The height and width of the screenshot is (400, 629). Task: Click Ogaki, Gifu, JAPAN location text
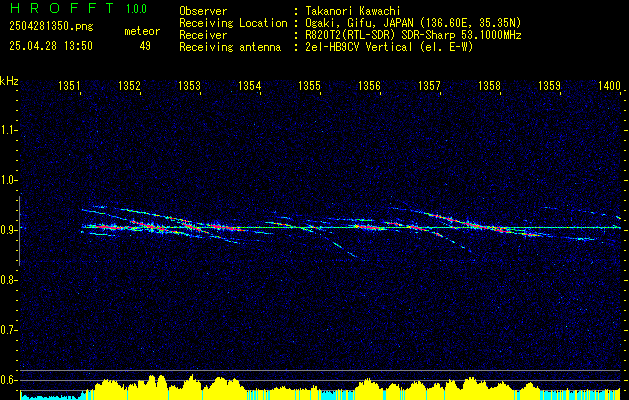pyautogui.click(x=413, y=23)
